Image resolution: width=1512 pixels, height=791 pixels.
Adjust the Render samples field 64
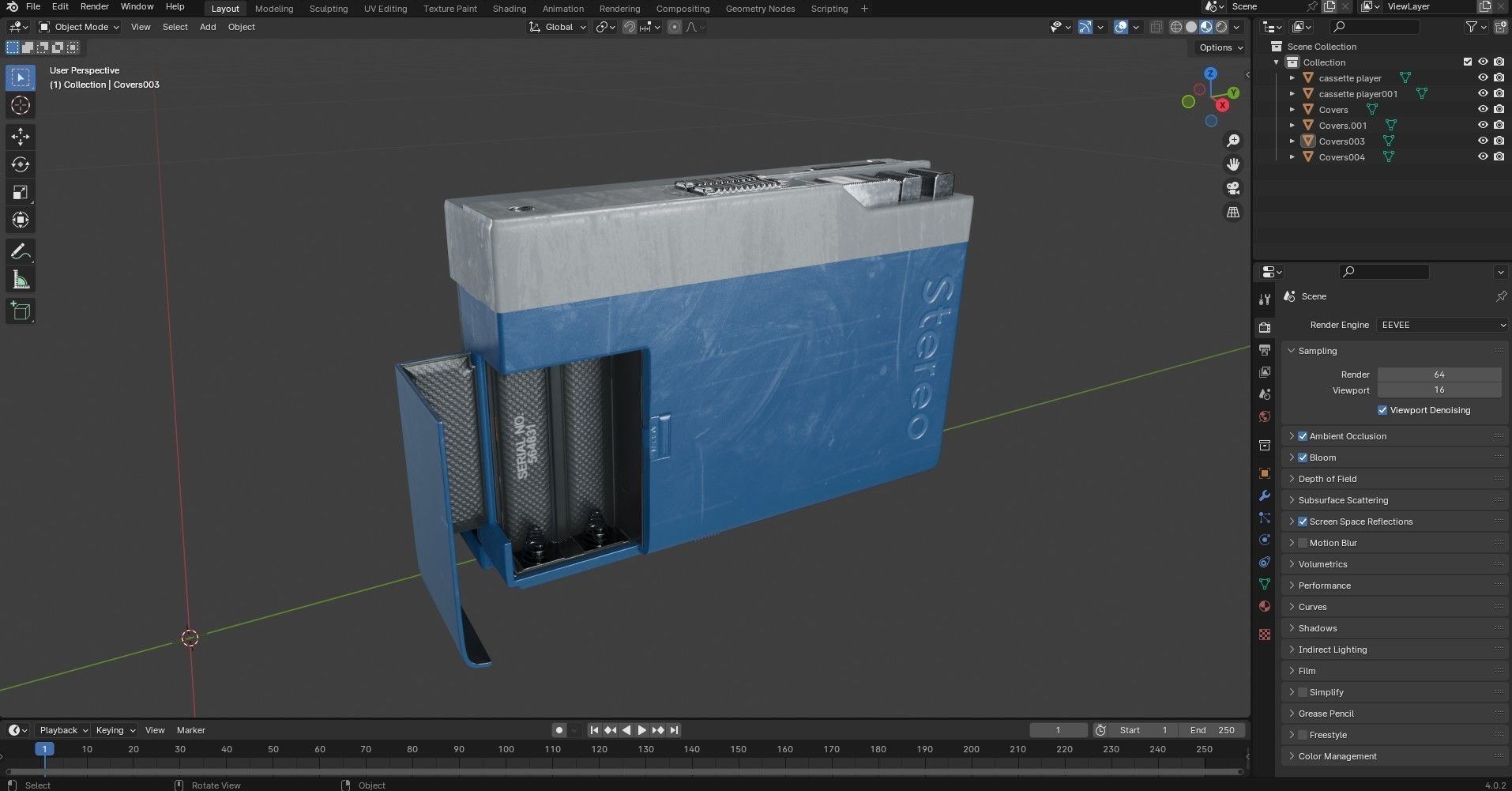1439,375
